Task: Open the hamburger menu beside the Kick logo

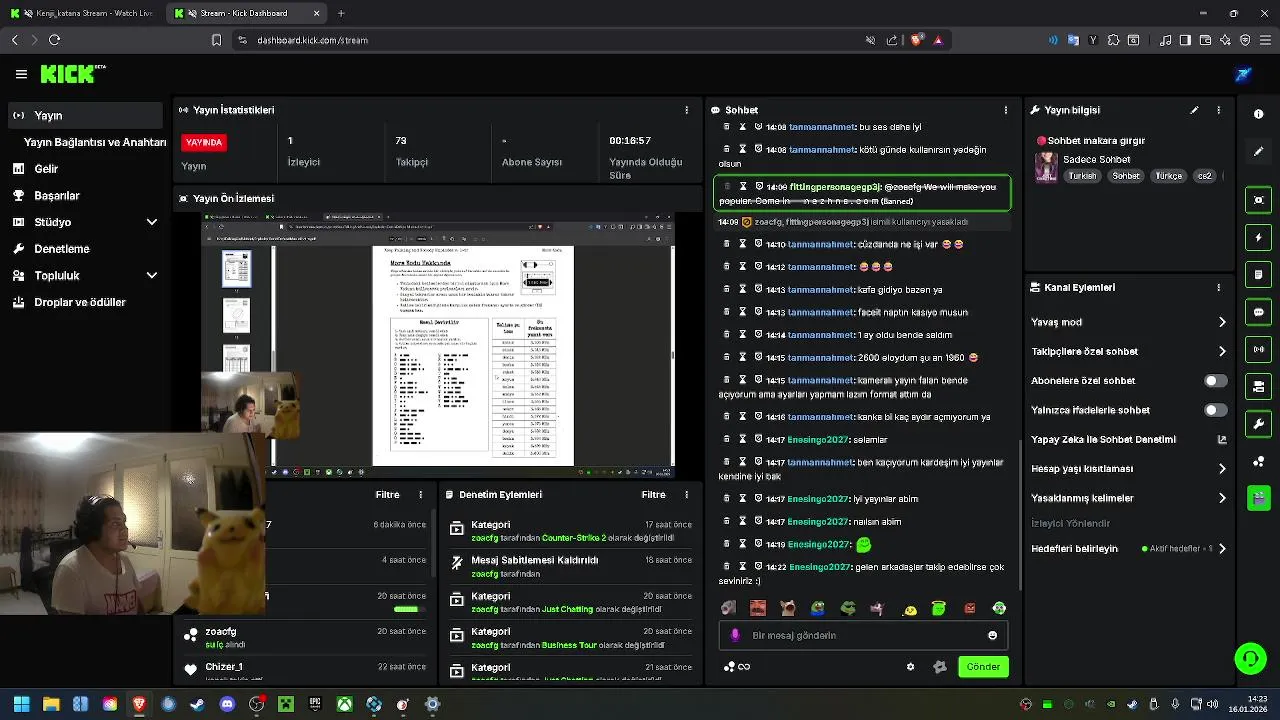Action: [x=21, y=74]
